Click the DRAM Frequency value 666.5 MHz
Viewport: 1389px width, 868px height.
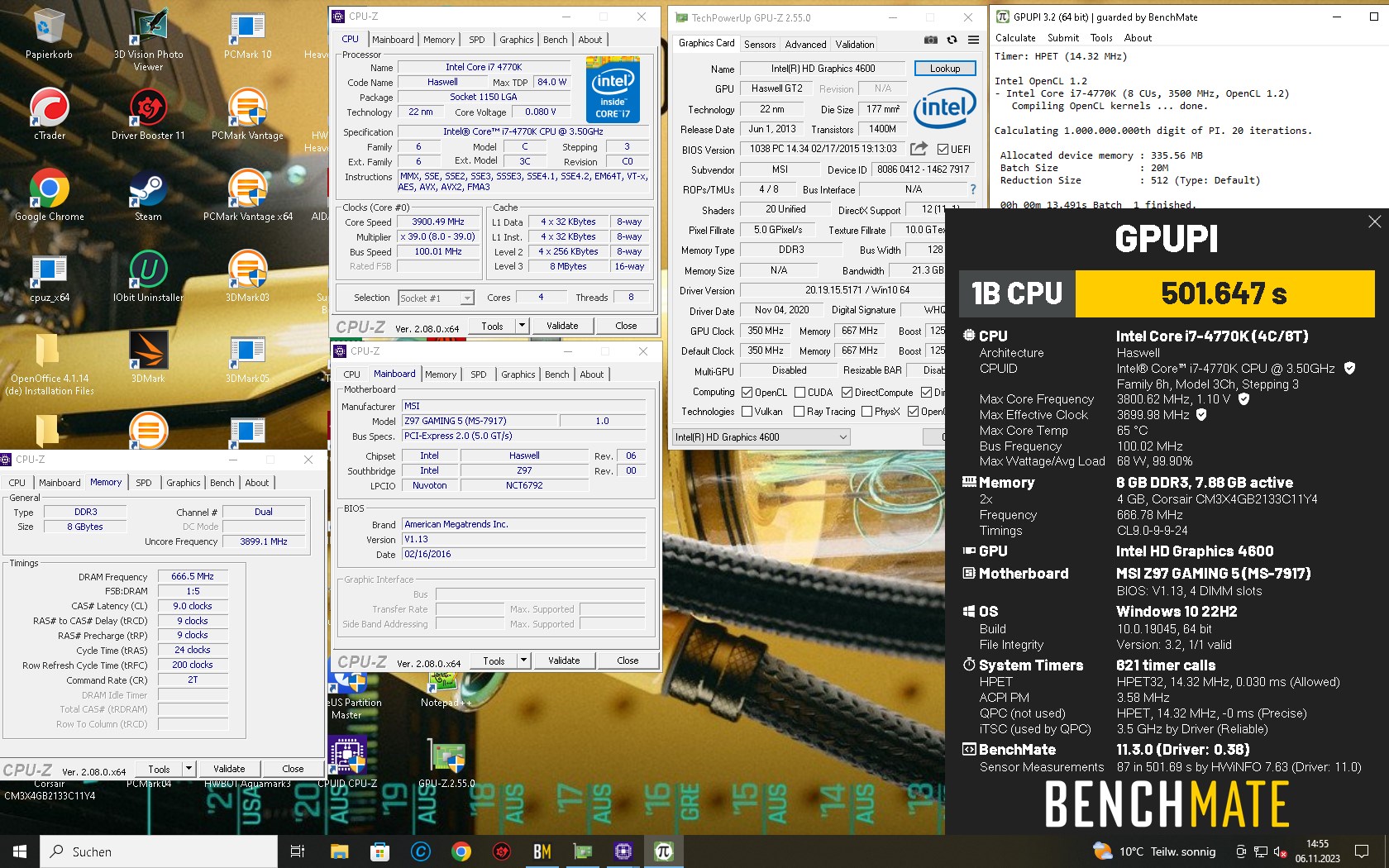tap(193, 576)
